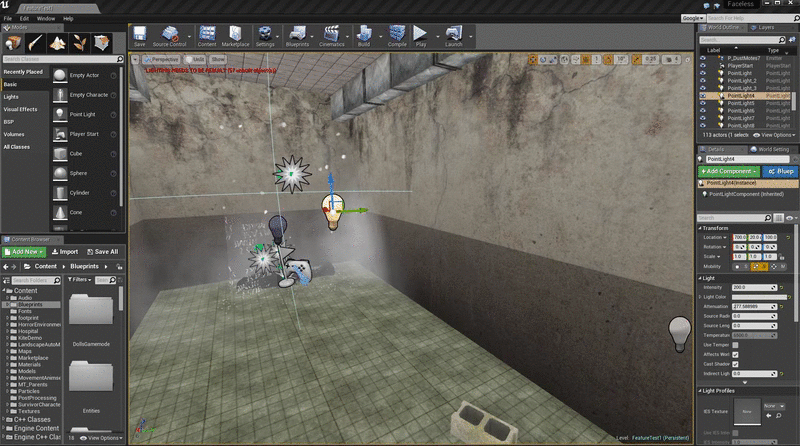Open the Filters dropdown in Content Browser
The height and width of the screenshot is (446, 800).
[x=79, y=280]
